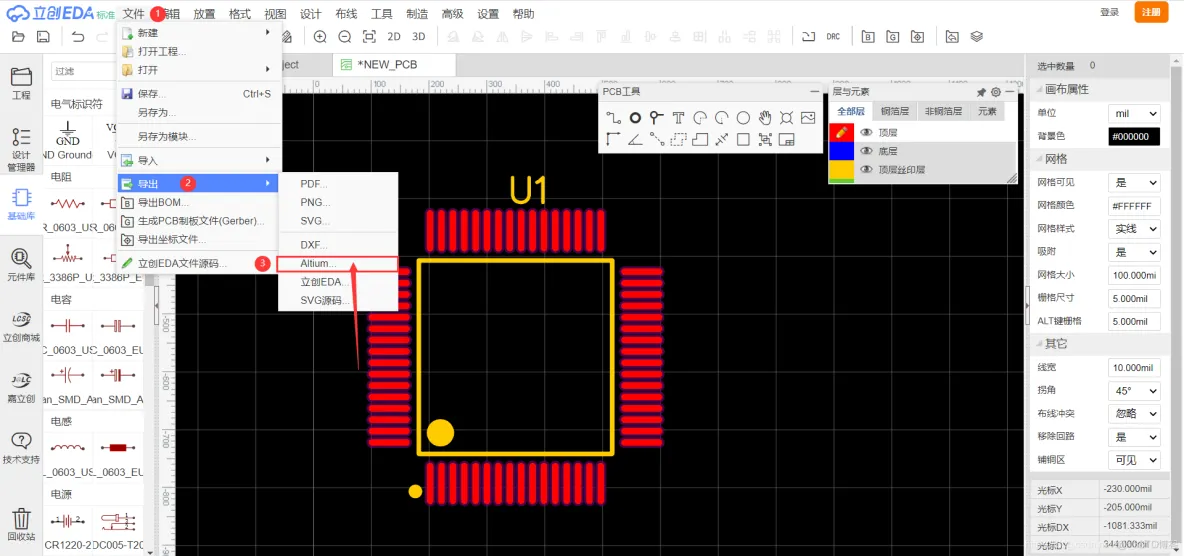Open layer settings gear in 层与元素
This screenshot has width=1184, height=556.
tap(996, 92)
